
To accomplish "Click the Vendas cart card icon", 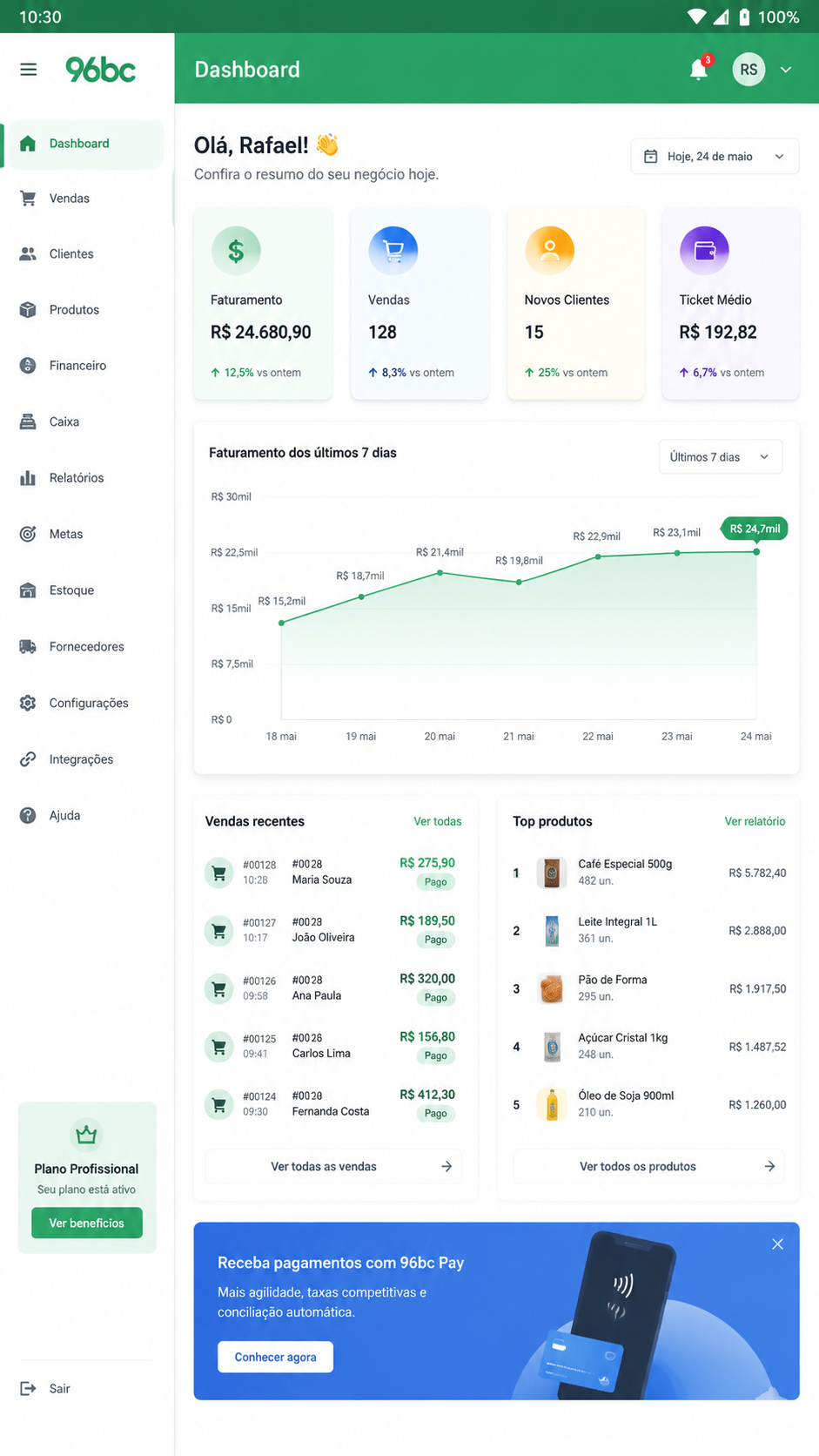I will pos(393,251).
